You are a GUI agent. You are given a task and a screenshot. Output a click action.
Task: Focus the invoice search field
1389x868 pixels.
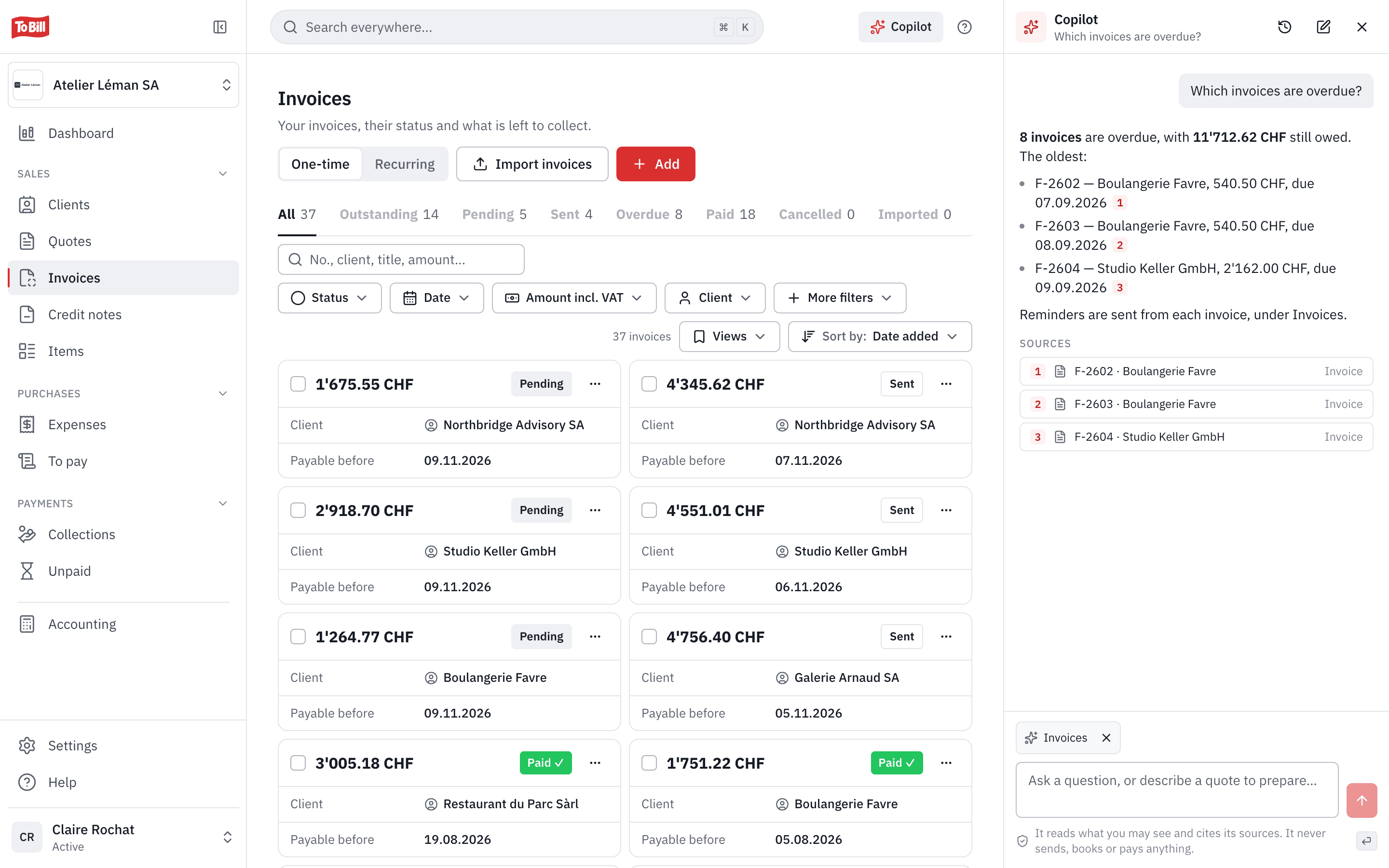(401, 259)
